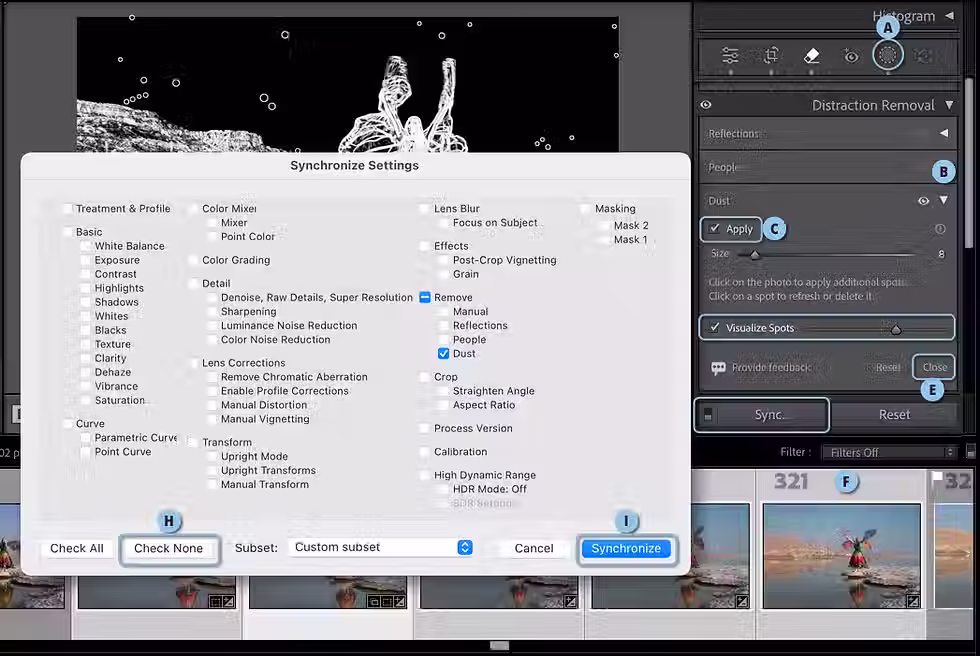Select the Edit sliders tool icon
The height and width of the screenshot is (656, 980).
point(730,56)
